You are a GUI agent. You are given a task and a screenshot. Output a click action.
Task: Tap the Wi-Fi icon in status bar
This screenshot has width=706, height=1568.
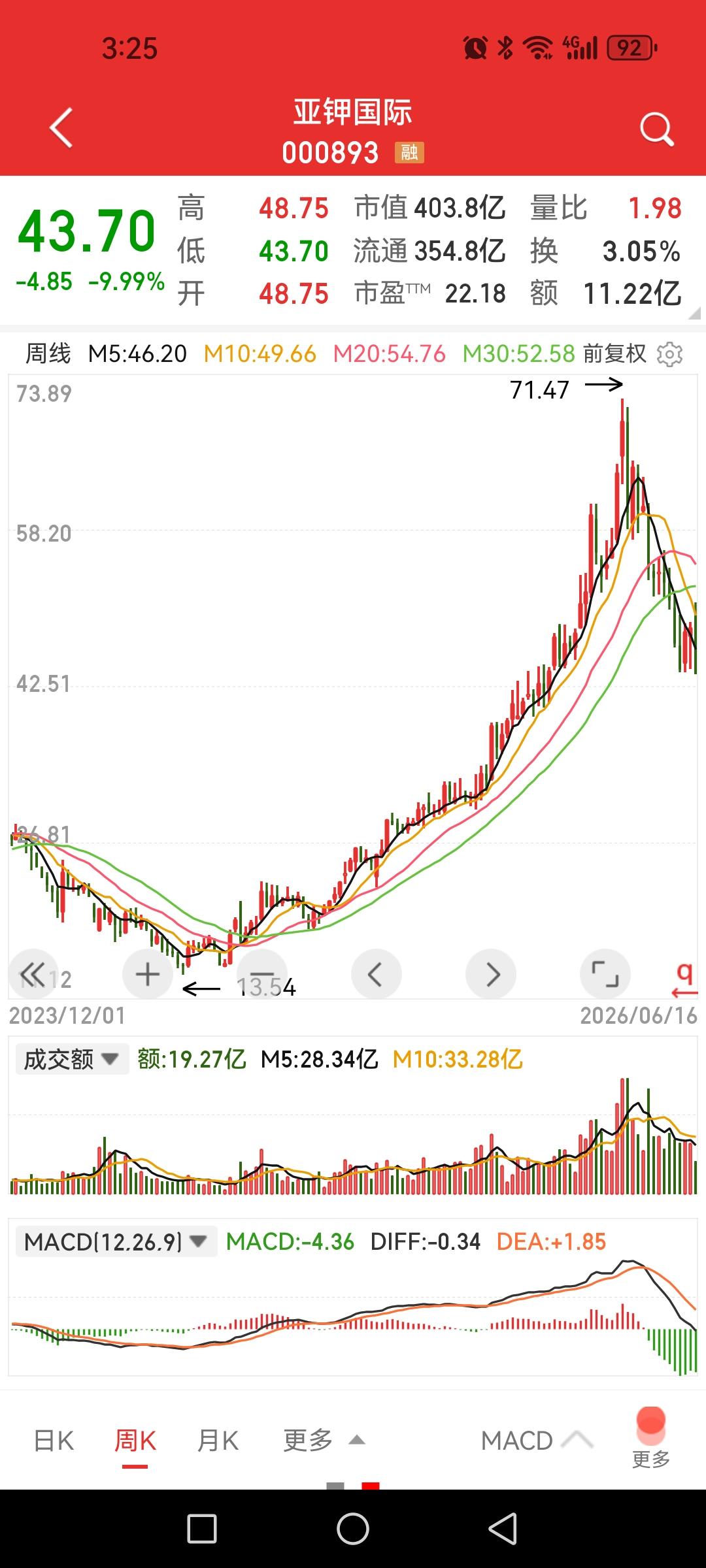pos(538,48)
